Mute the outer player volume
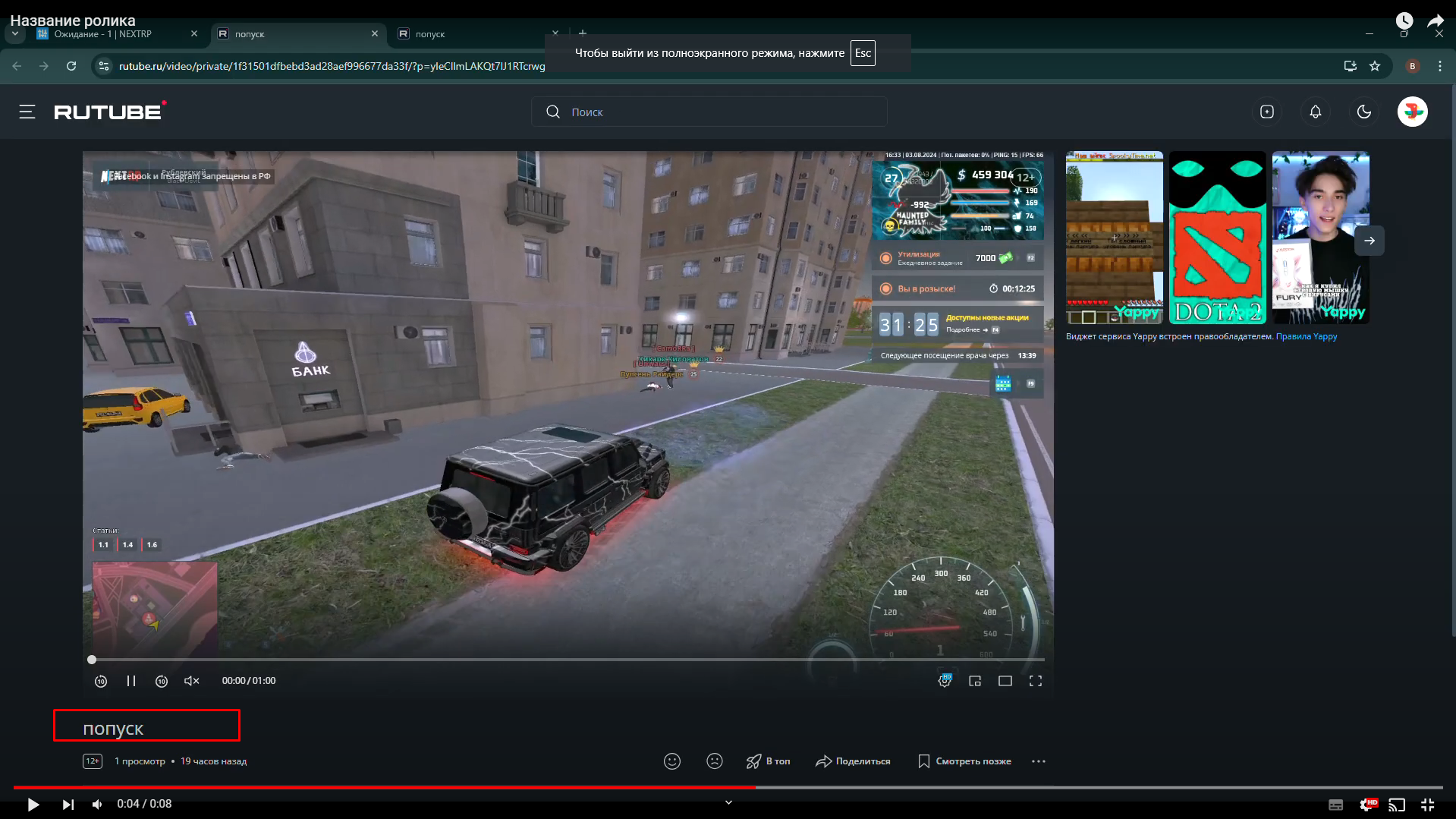The width and height of the screenshot is (1456, 819). pyautogui.click(x=97, y=805)
